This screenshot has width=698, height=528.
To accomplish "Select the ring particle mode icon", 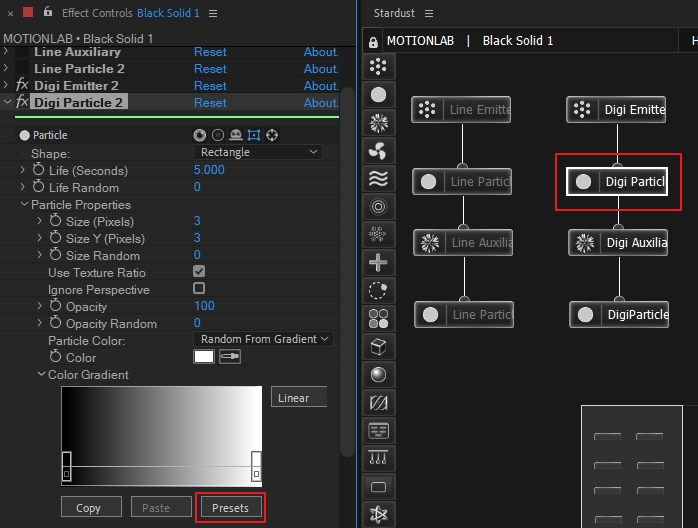I will pos(218,135).
